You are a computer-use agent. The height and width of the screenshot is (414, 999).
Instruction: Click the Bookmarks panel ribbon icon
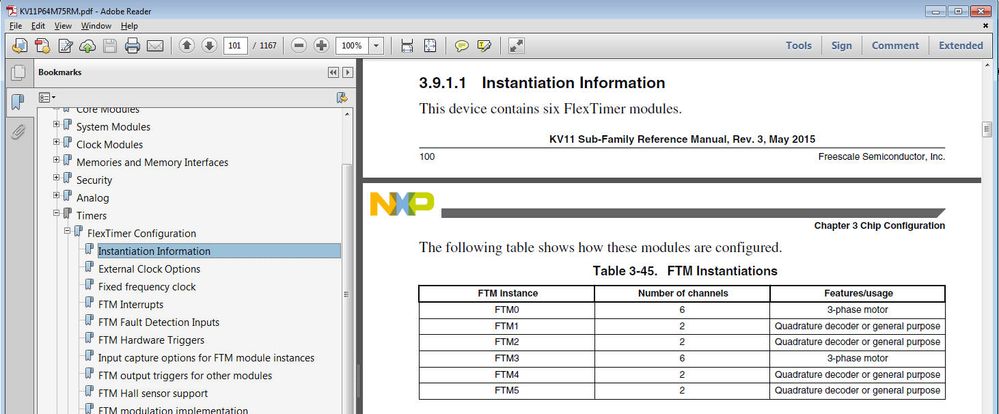point(18,102)
